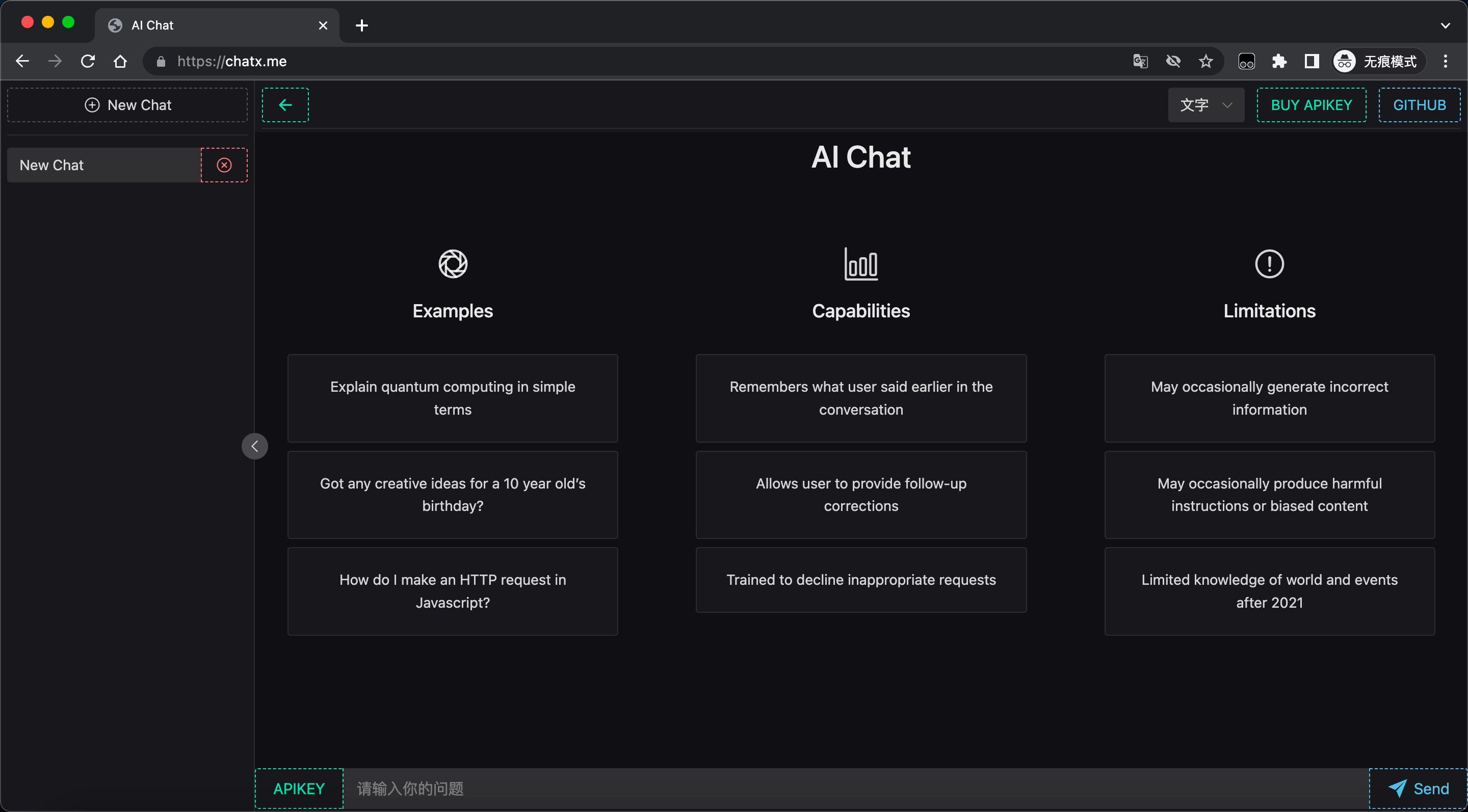Click the back arrow navigation icon
Screen dimensions: 1468x812
(285, 105)
